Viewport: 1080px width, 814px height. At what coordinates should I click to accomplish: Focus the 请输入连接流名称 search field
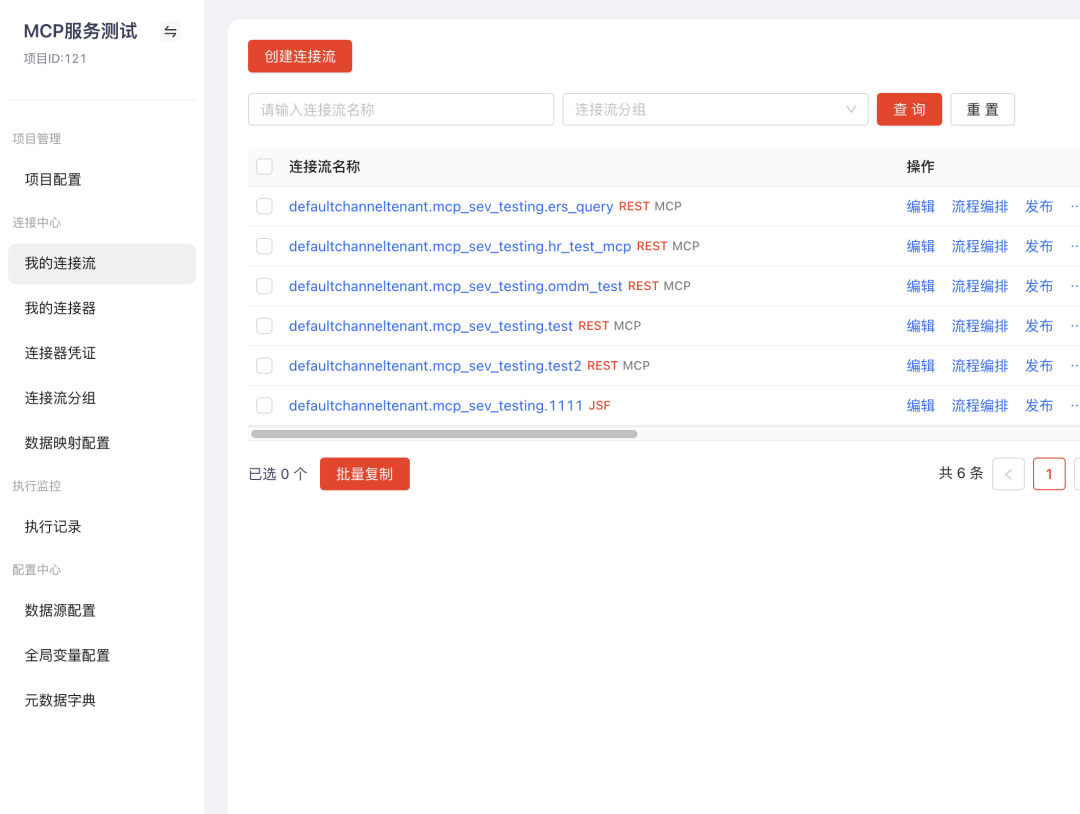(400, 110)
